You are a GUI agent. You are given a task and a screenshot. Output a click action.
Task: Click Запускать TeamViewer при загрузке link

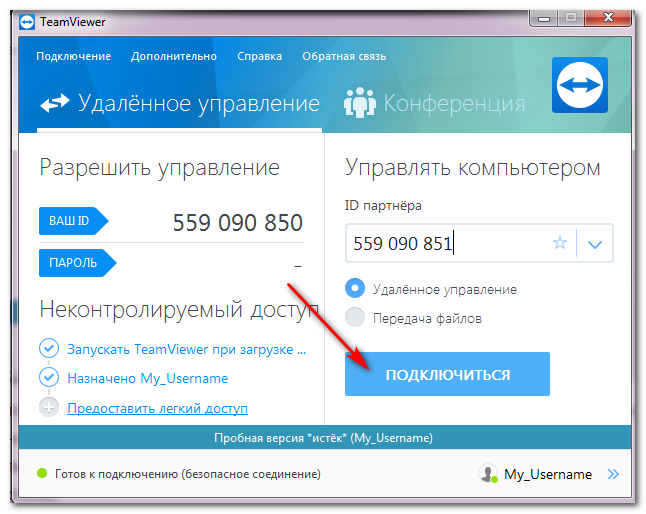pyautogui.click(x=187, y=349)
